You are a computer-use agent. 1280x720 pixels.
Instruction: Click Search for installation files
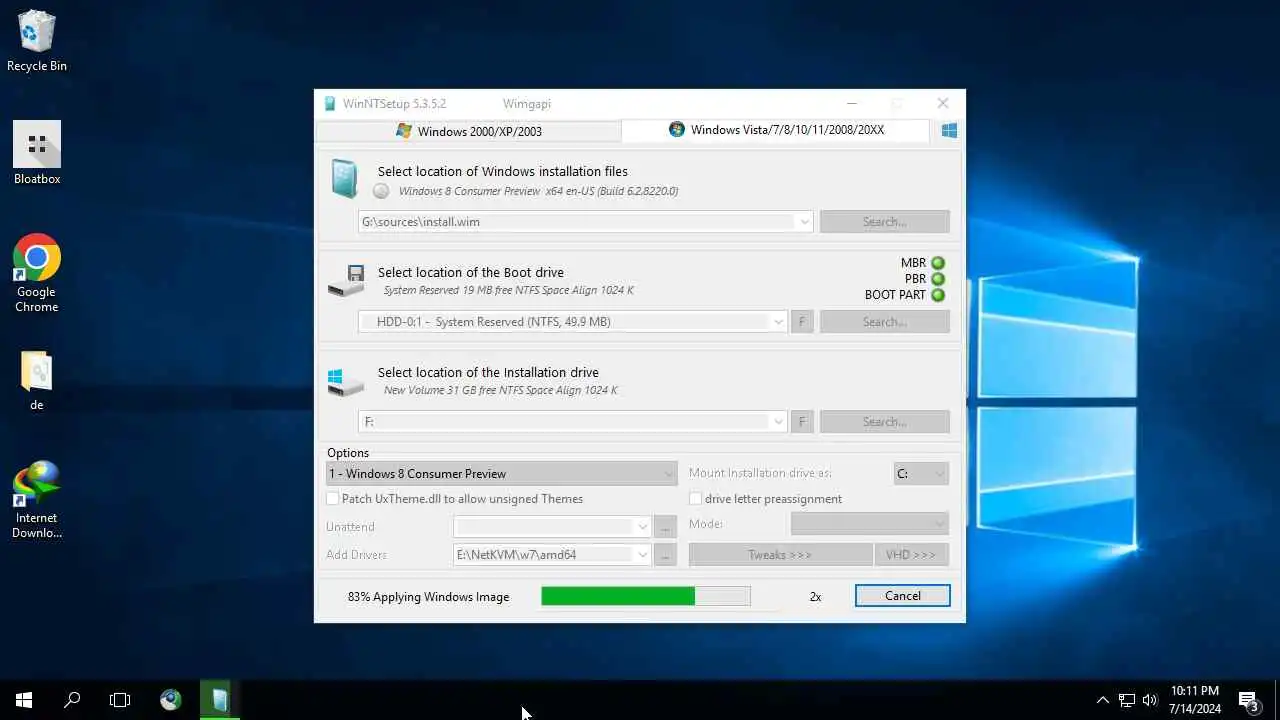click(884, 222)
